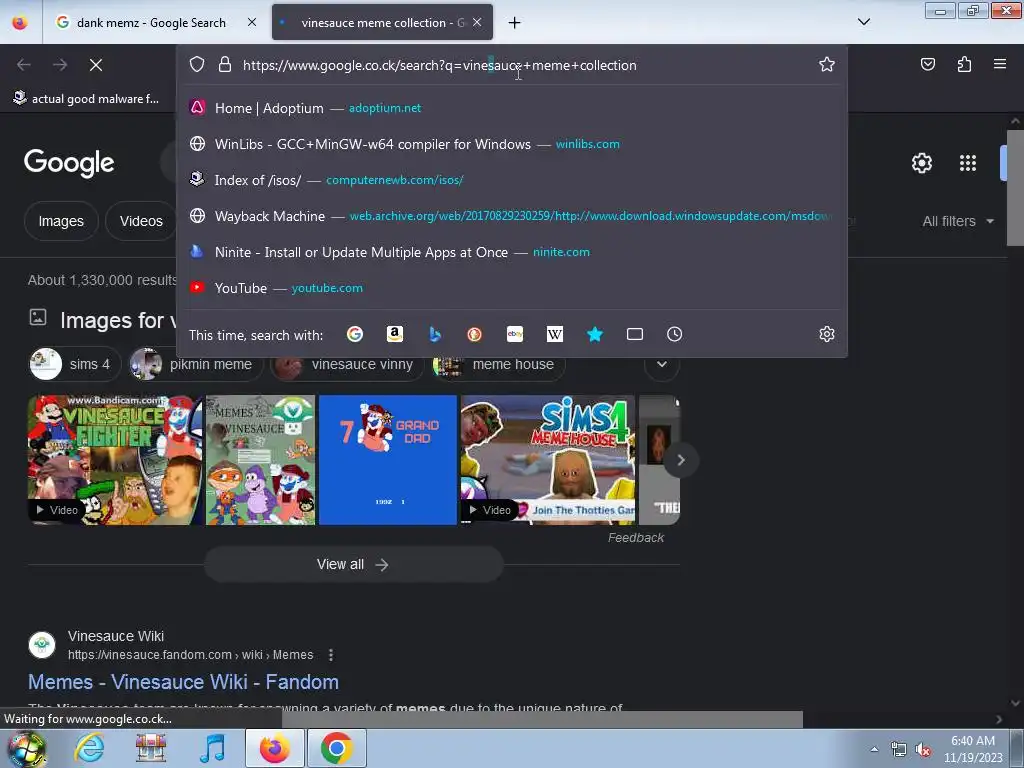Screen dimensions: 1024x768
Task: List all tabs with chevron
Action: click(x=863, y=22)
